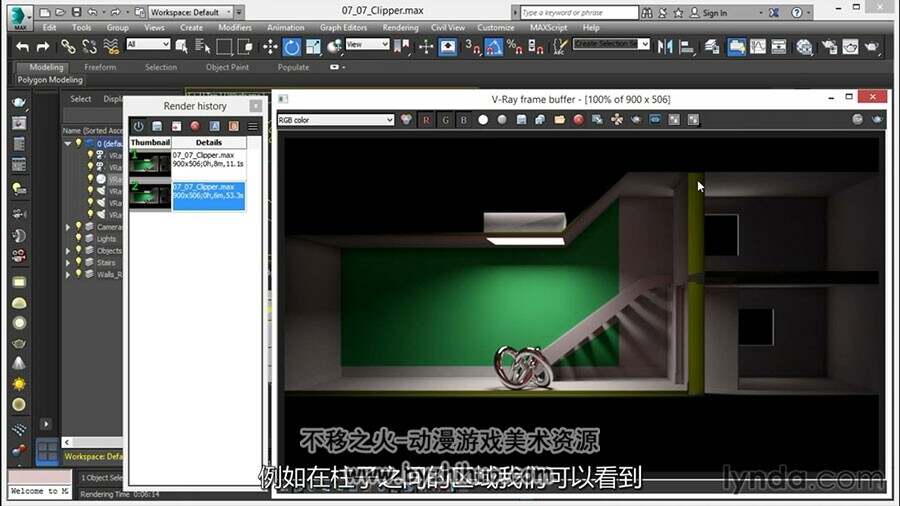Open the Curve Editor icon
Screen dimensions: 900x506
coord(758,46)
